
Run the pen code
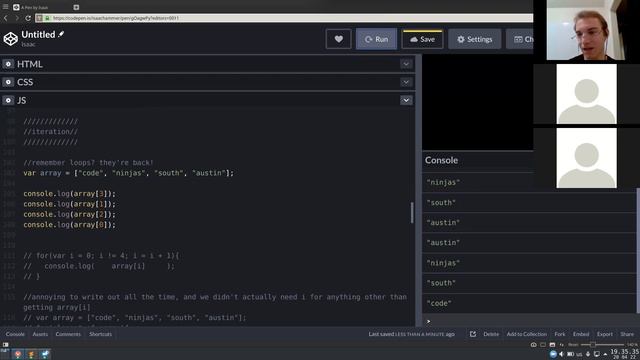coord(376,39)
